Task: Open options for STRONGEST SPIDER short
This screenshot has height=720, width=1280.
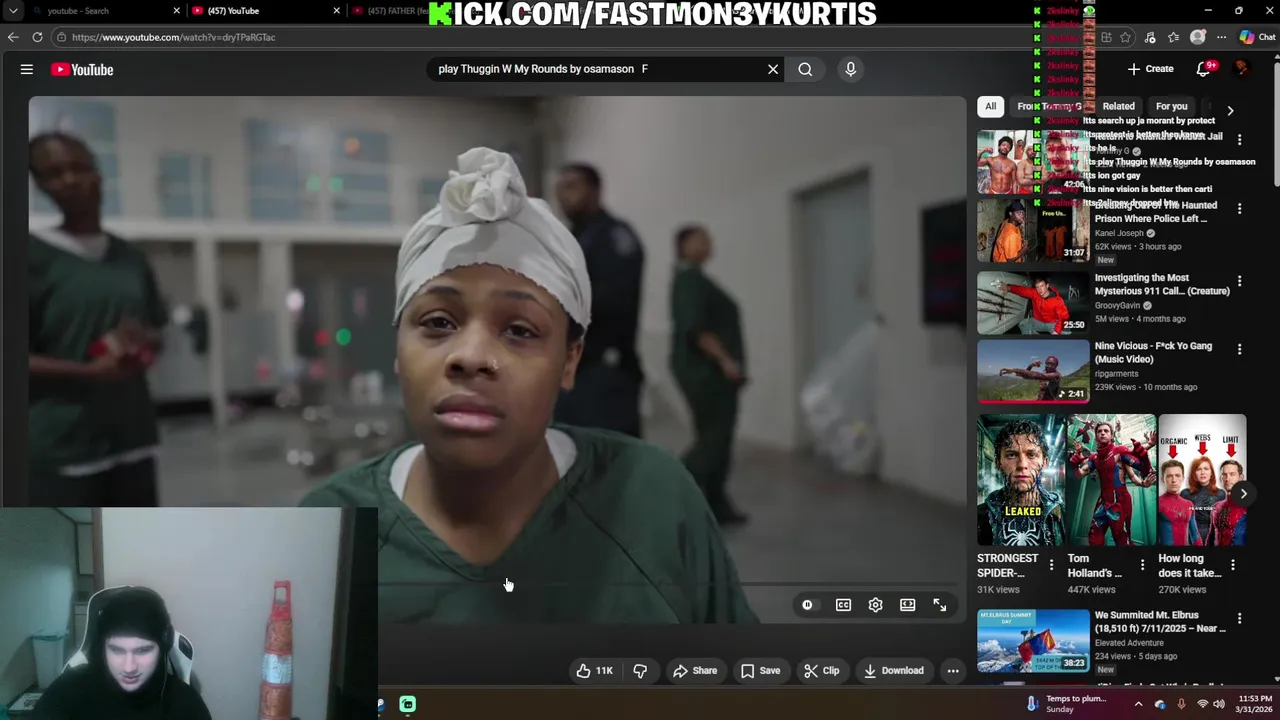Action: [1051, 565]
